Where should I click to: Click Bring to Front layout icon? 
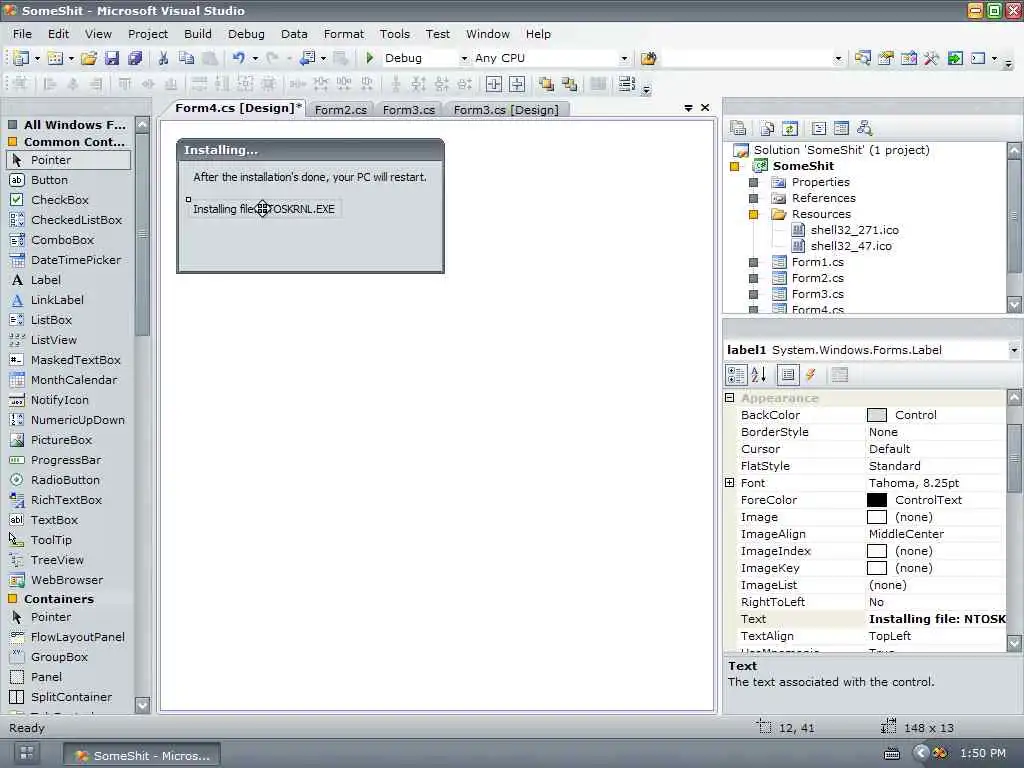pyautogui.click(x=546, y=84)
